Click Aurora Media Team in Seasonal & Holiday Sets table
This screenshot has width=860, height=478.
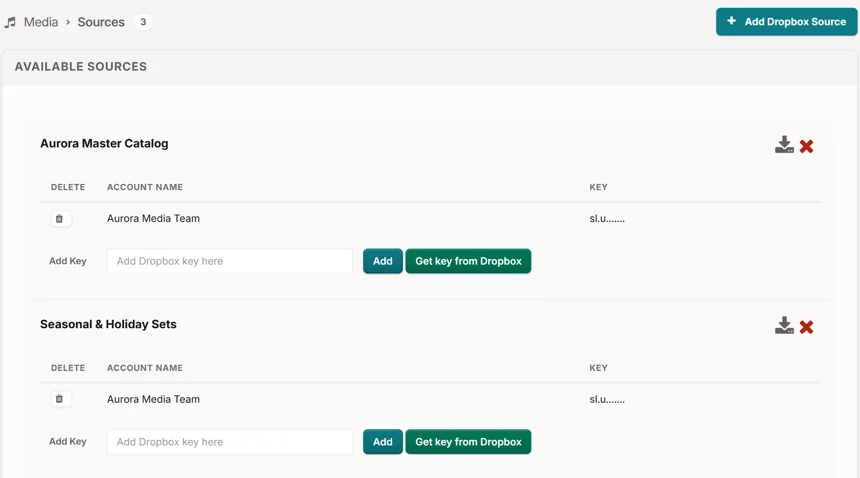point(153,399)
